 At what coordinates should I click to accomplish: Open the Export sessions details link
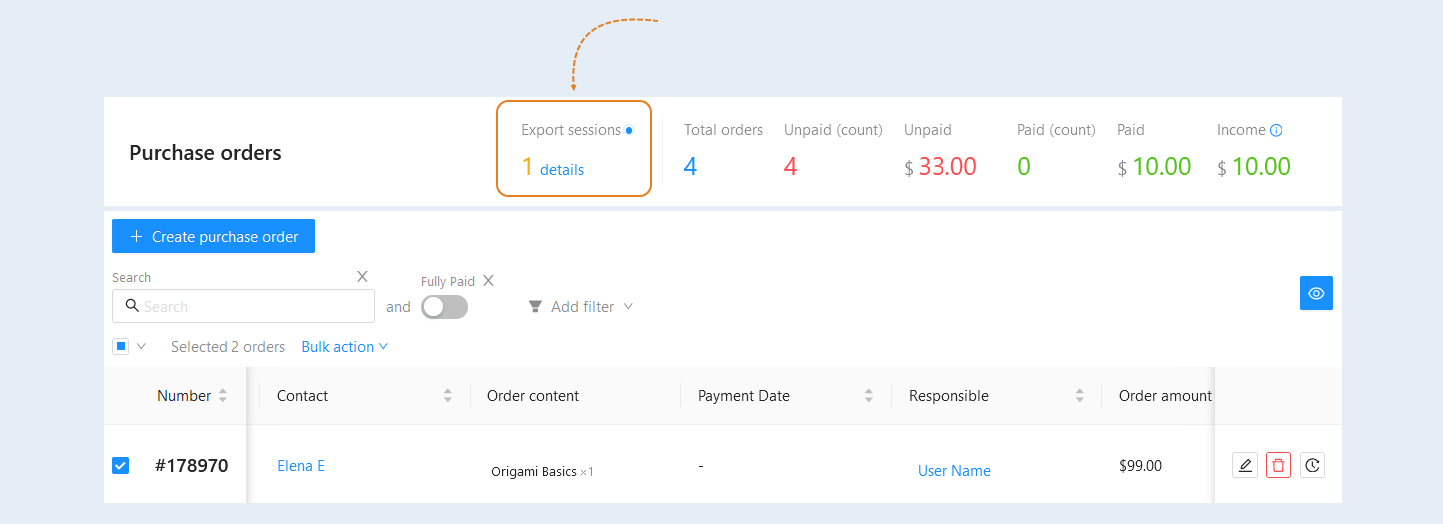coord(562,170)
